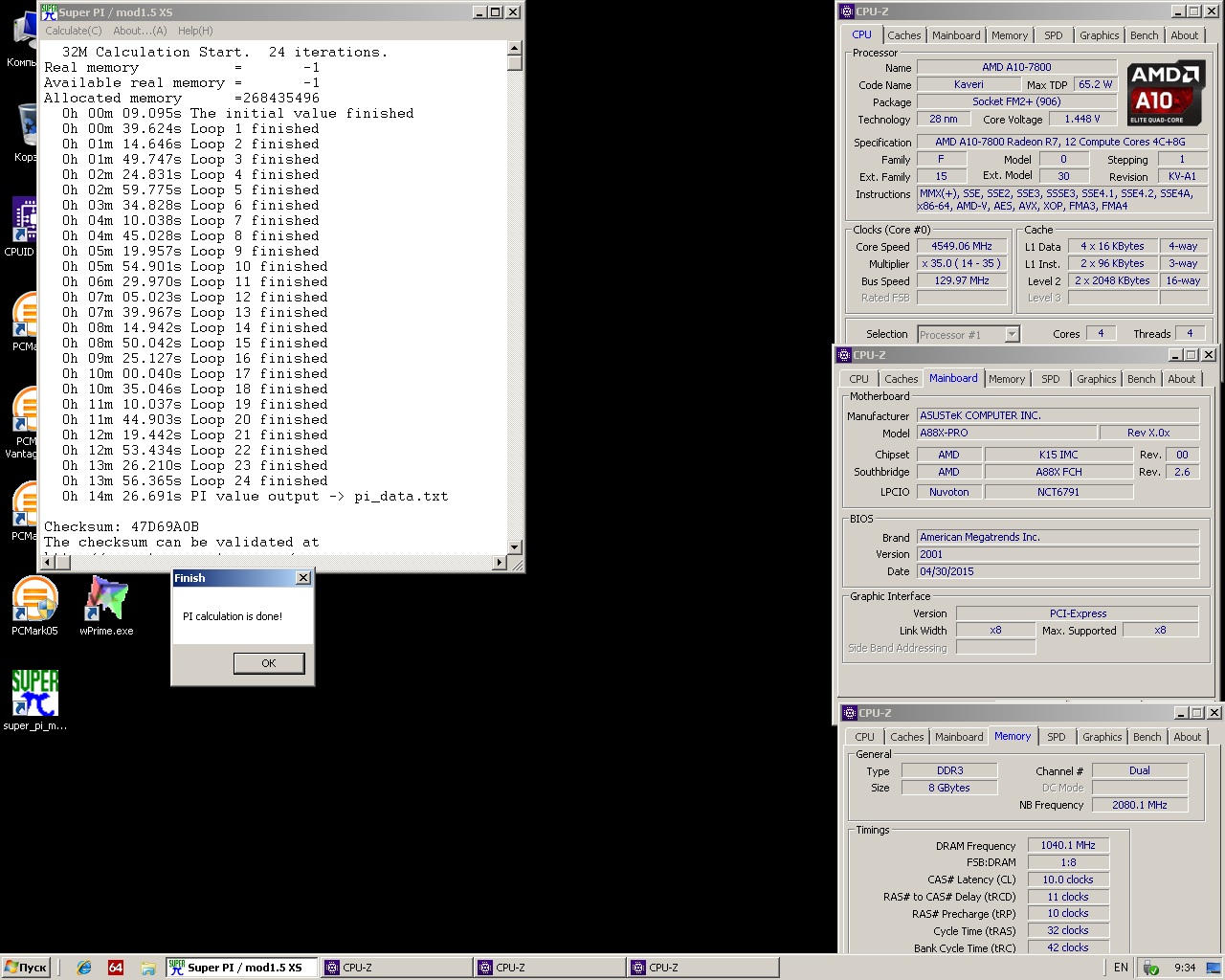1225x980 pixels.
Task: Click Super PI horizontal scrollbar left arrow
Action: pyautogui.click(x=48, y=563)
